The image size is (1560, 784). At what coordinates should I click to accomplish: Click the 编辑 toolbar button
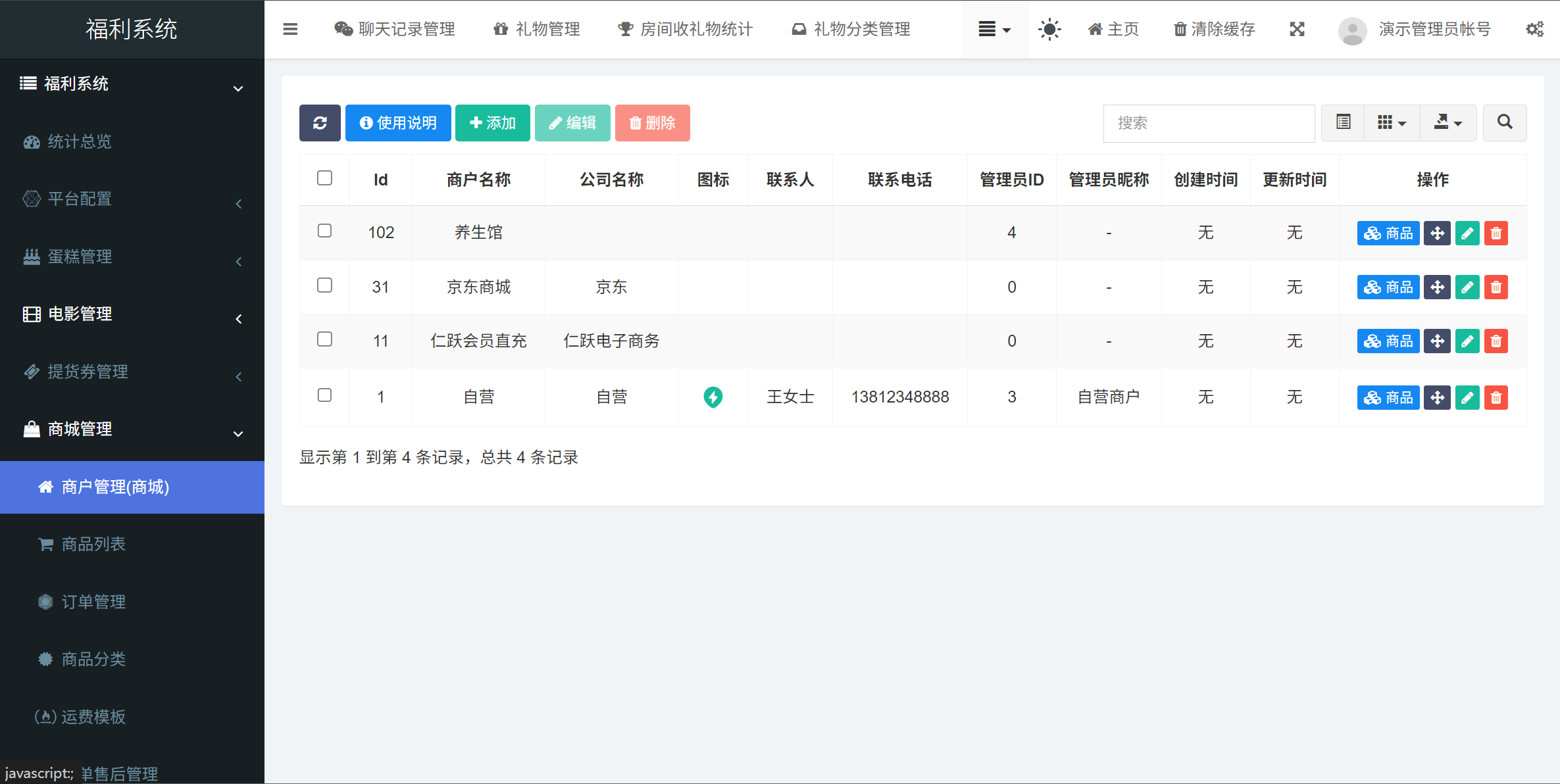pyautogui.click(x=572, y=123)
